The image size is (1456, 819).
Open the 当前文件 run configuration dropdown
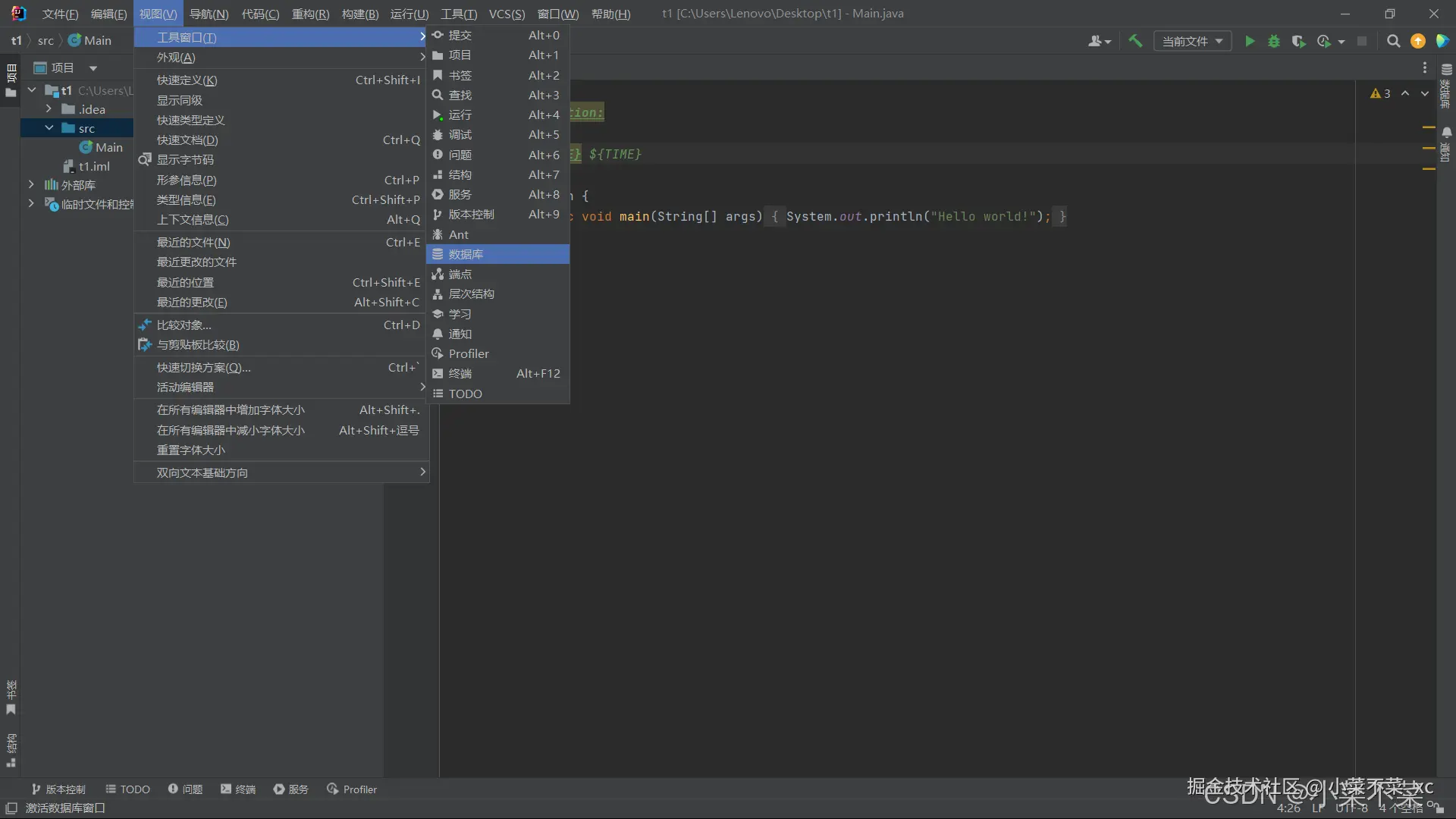[x=1192, y=41]
